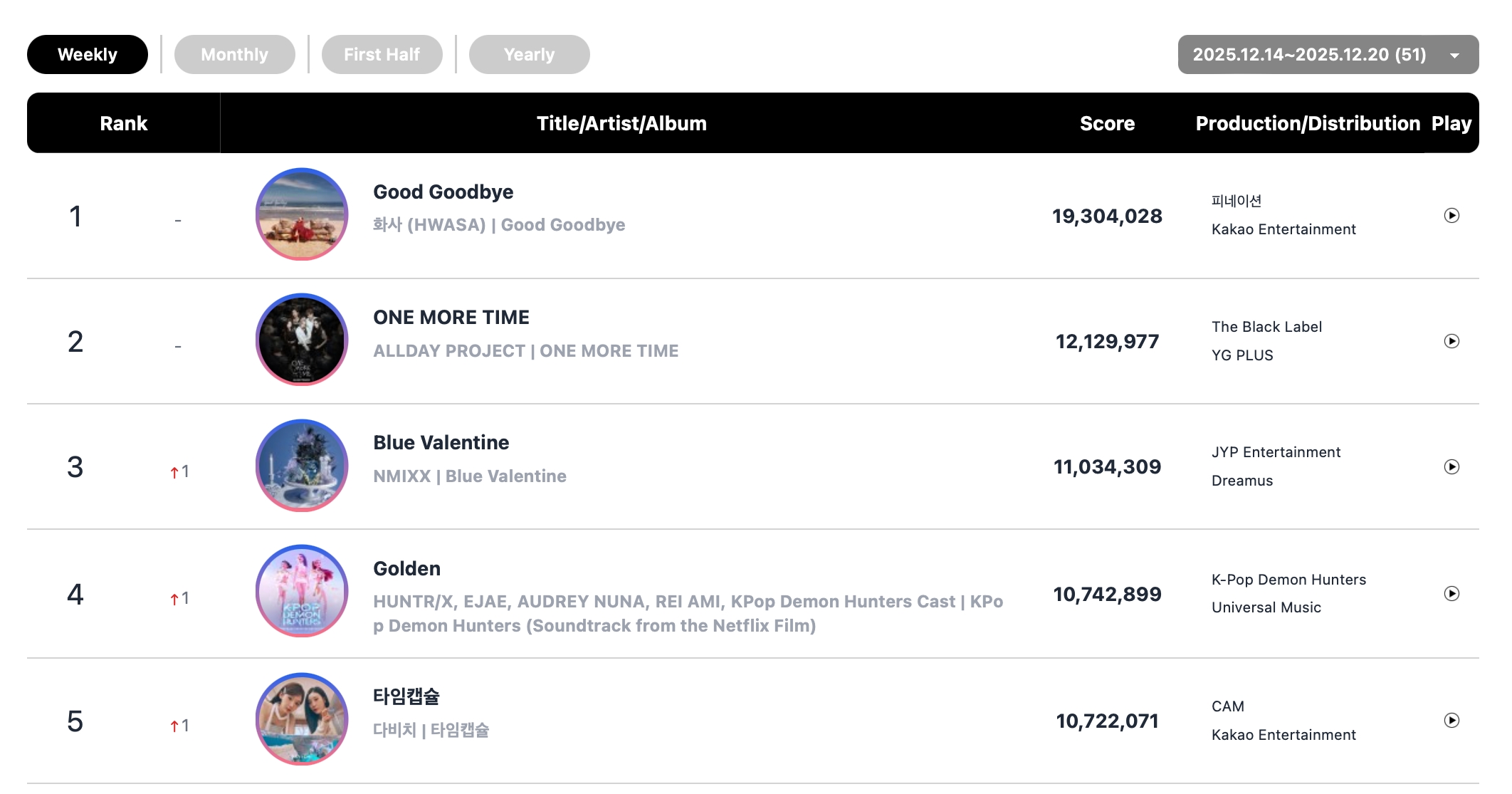Play the rank 5 song 타임캡슐
The image size is (1512, 794).
pyautogui.click(x=1451, y=721)
